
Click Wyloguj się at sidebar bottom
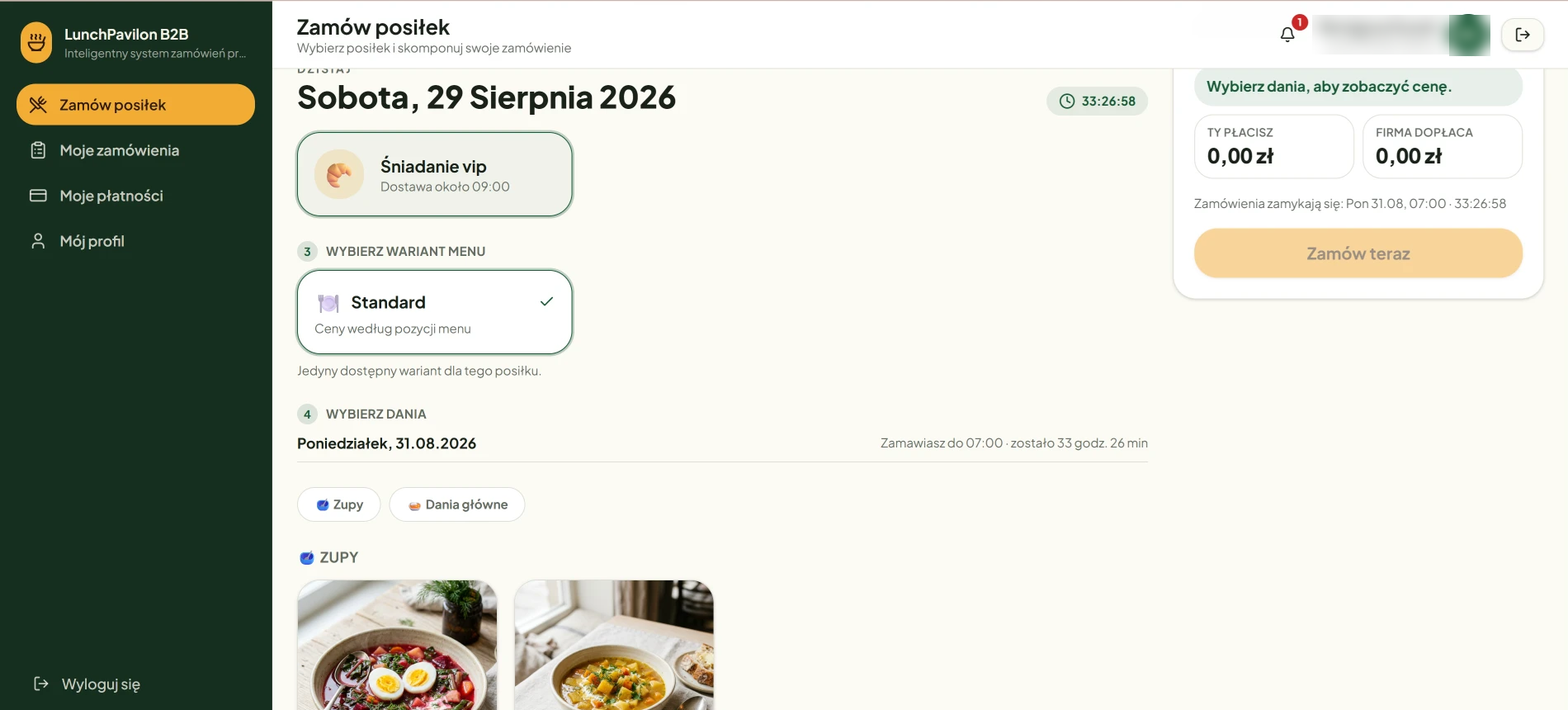click(x=87, y=684)
